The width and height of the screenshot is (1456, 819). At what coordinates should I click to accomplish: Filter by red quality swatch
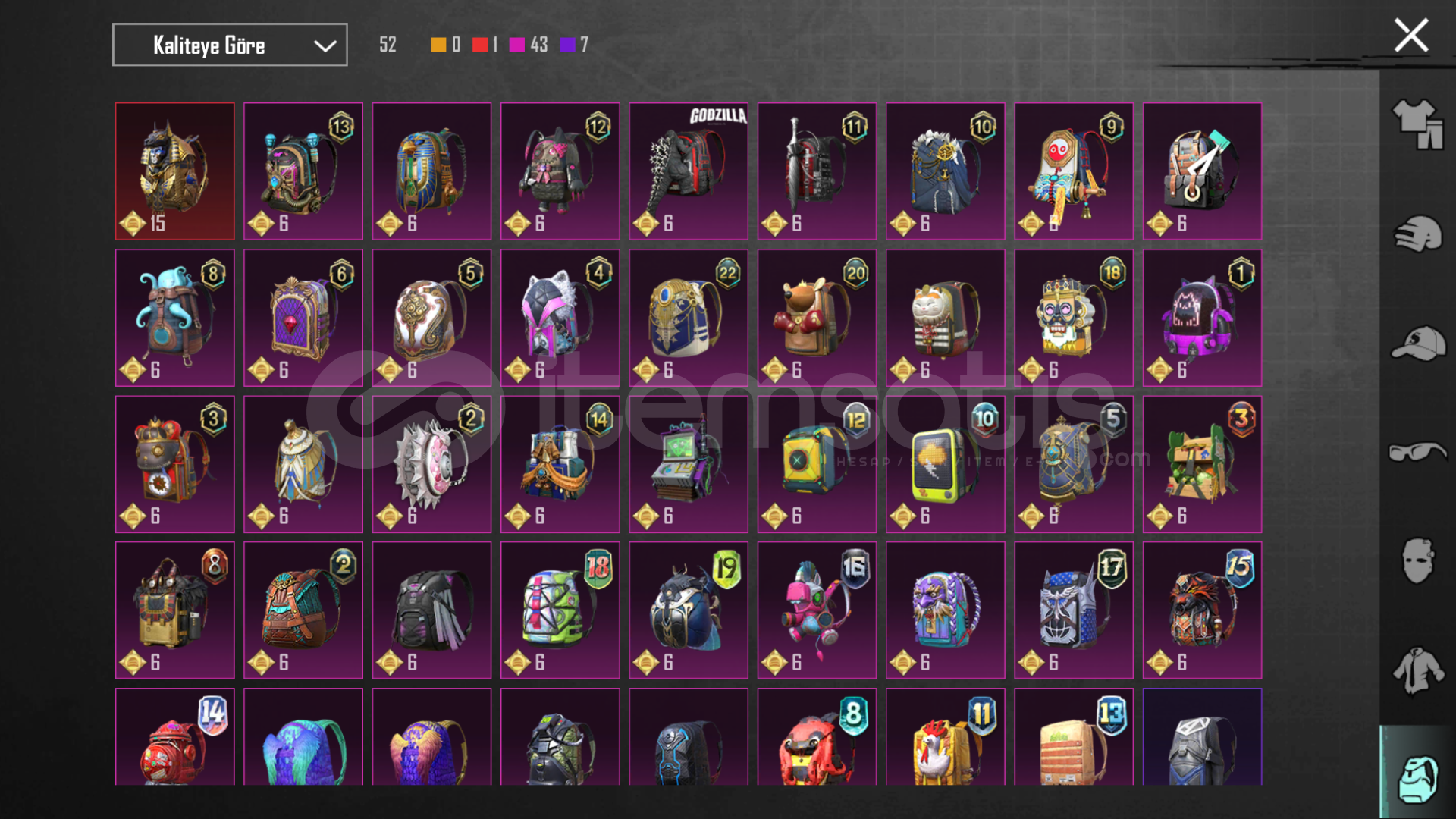(x=480, y=45)
